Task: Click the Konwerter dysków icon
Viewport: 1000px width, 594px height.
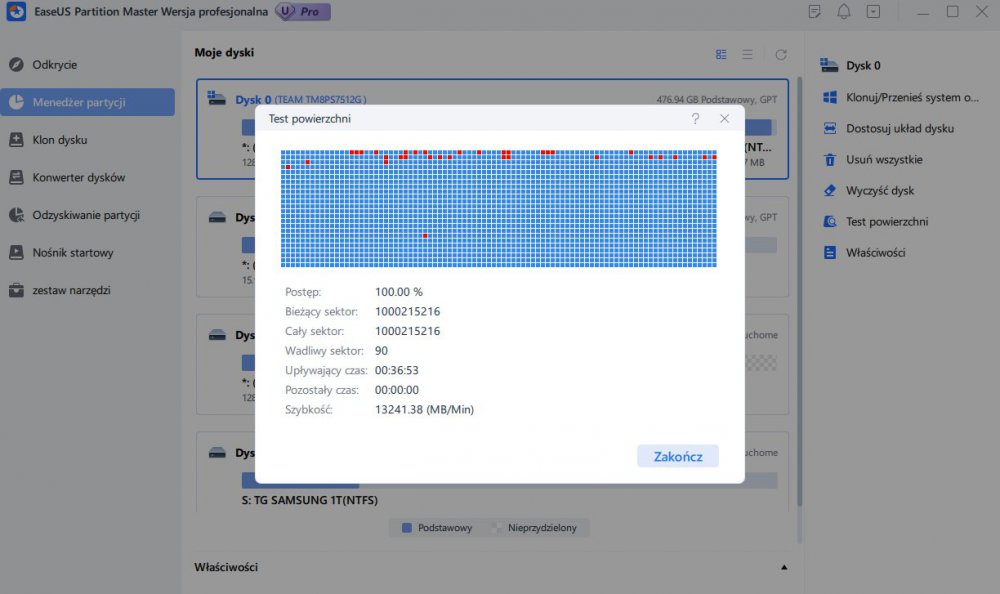Action: coord(16,178)
